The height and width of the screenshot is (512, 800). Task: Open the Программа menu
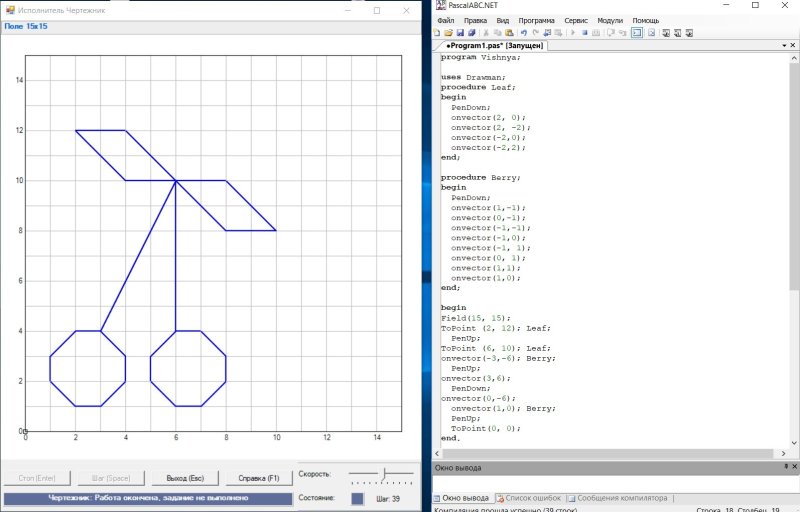(536, 20)
